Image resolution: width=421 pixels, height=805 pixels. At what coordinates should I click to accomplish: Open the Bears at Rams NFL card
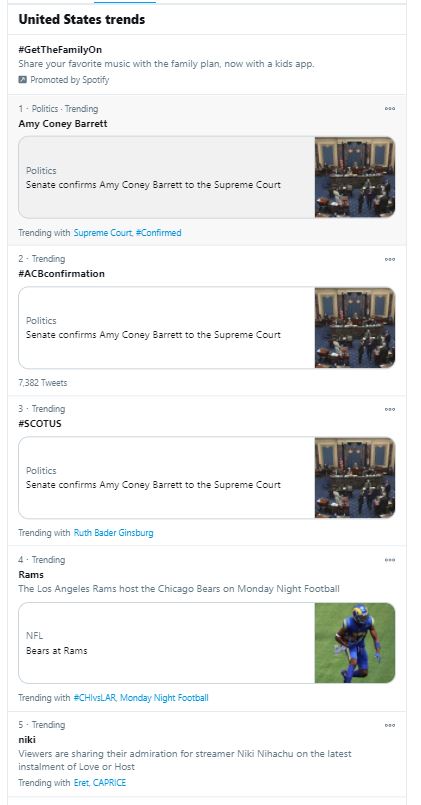[207, 643]
